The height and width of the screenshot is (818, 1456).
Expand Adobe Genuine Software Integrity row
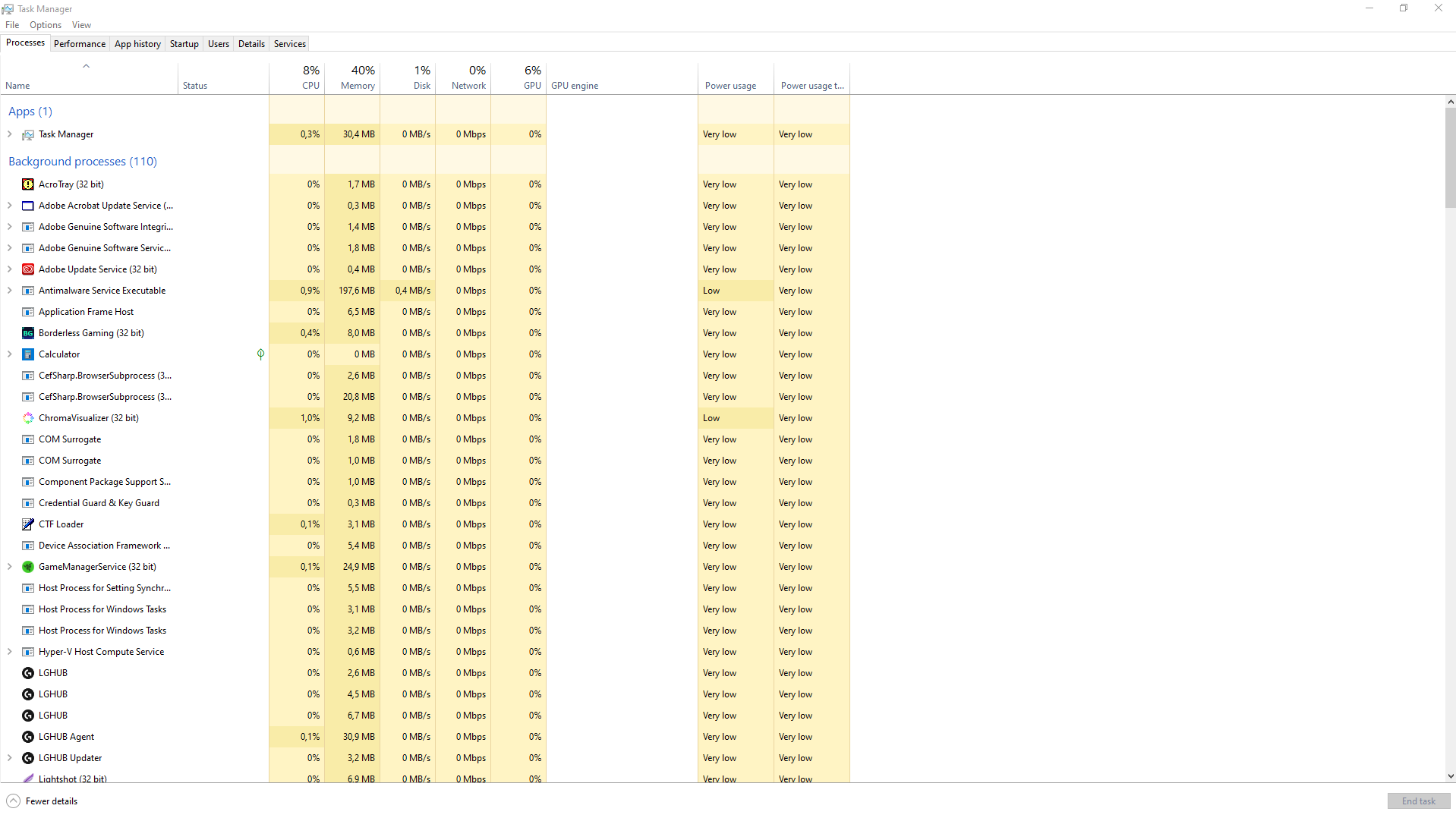[x=10, y=227]
